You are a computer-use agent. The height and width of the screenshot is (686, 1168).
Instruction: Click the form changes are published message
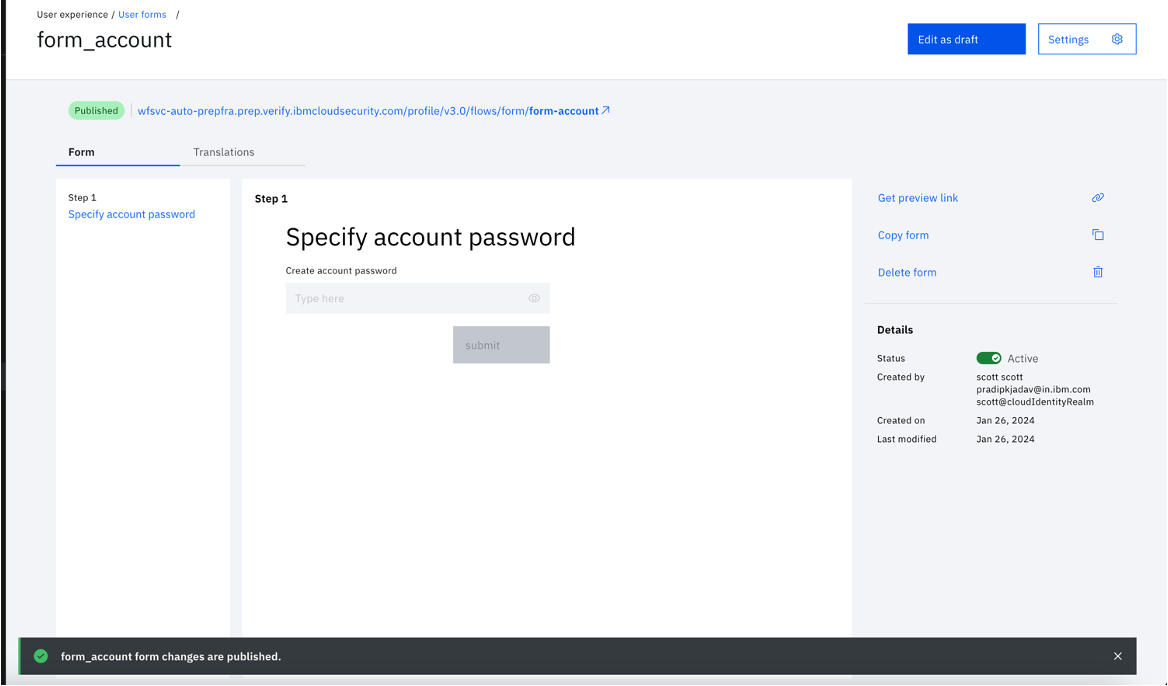point(171,656)
